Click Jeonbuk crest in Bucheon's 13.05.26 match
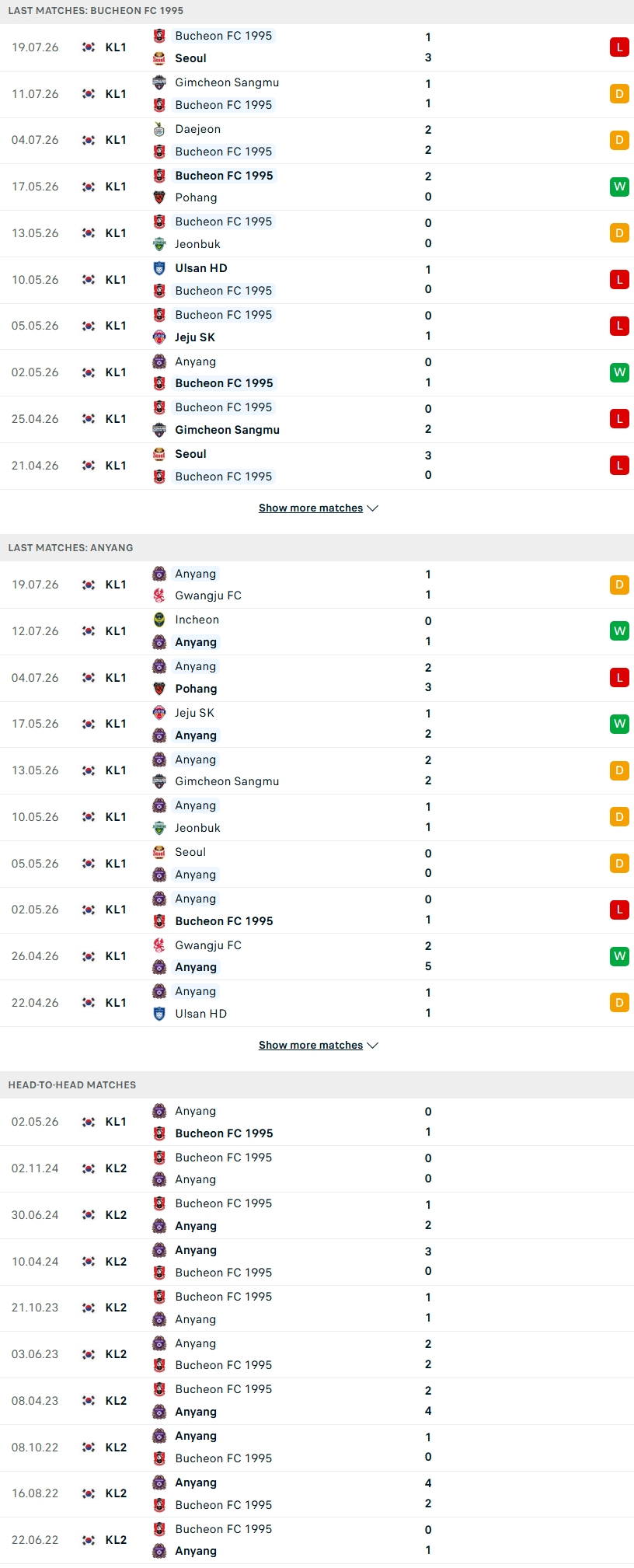 click(159, 244)
